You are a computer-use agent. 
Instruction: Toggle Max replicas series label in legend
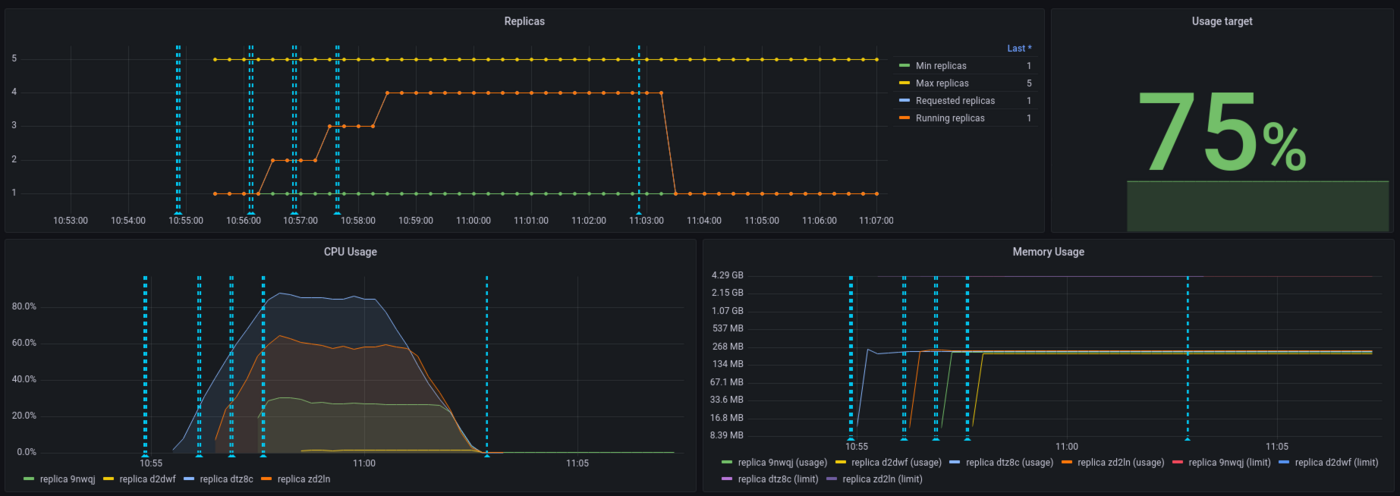pyautogui.click(x=942, y=83)
